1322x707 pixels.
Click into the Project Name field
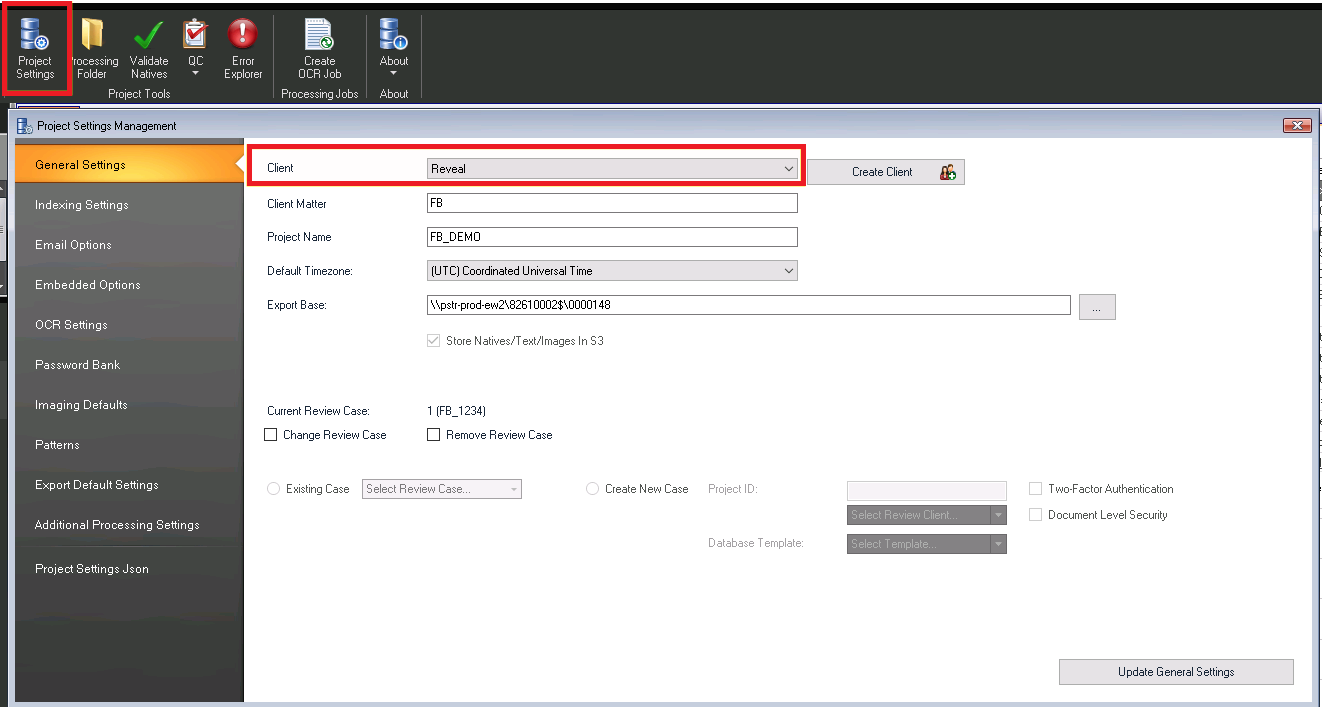612,237
